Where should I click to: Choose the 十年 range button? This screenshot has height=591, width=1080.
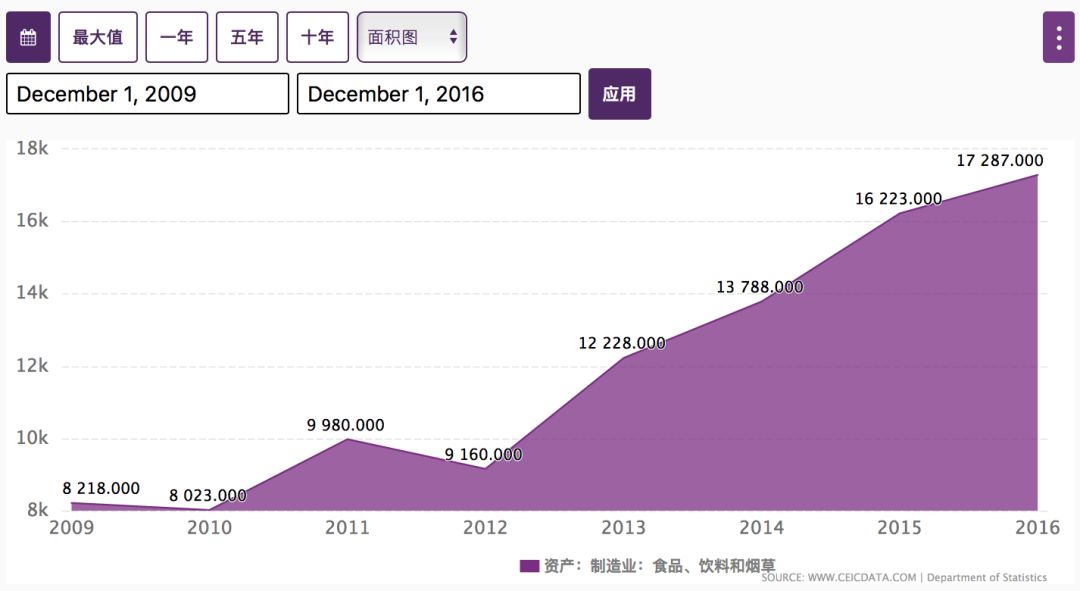click(x=317, y=38)
